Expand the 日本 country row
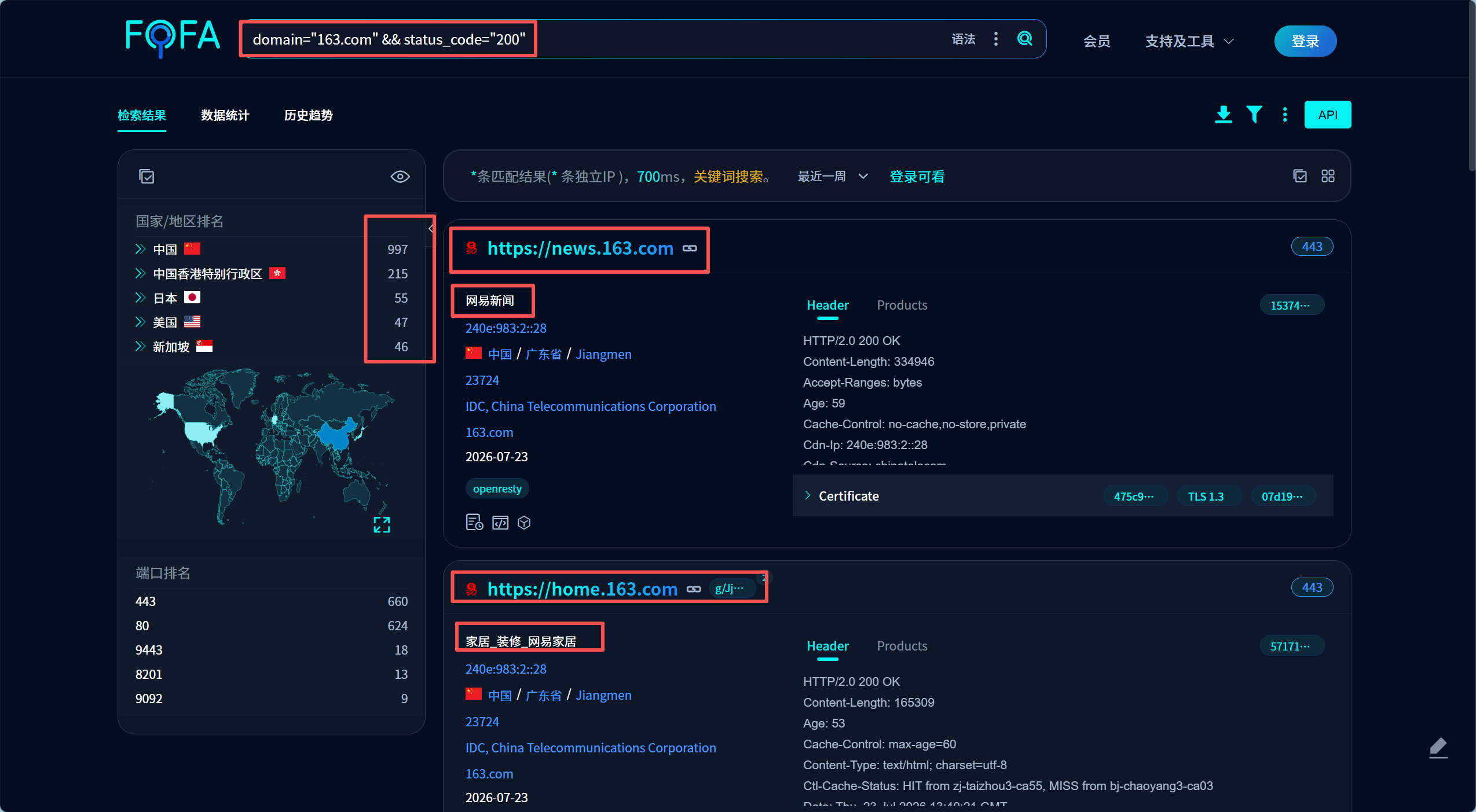1476x812 pixels. coord(140,297)
